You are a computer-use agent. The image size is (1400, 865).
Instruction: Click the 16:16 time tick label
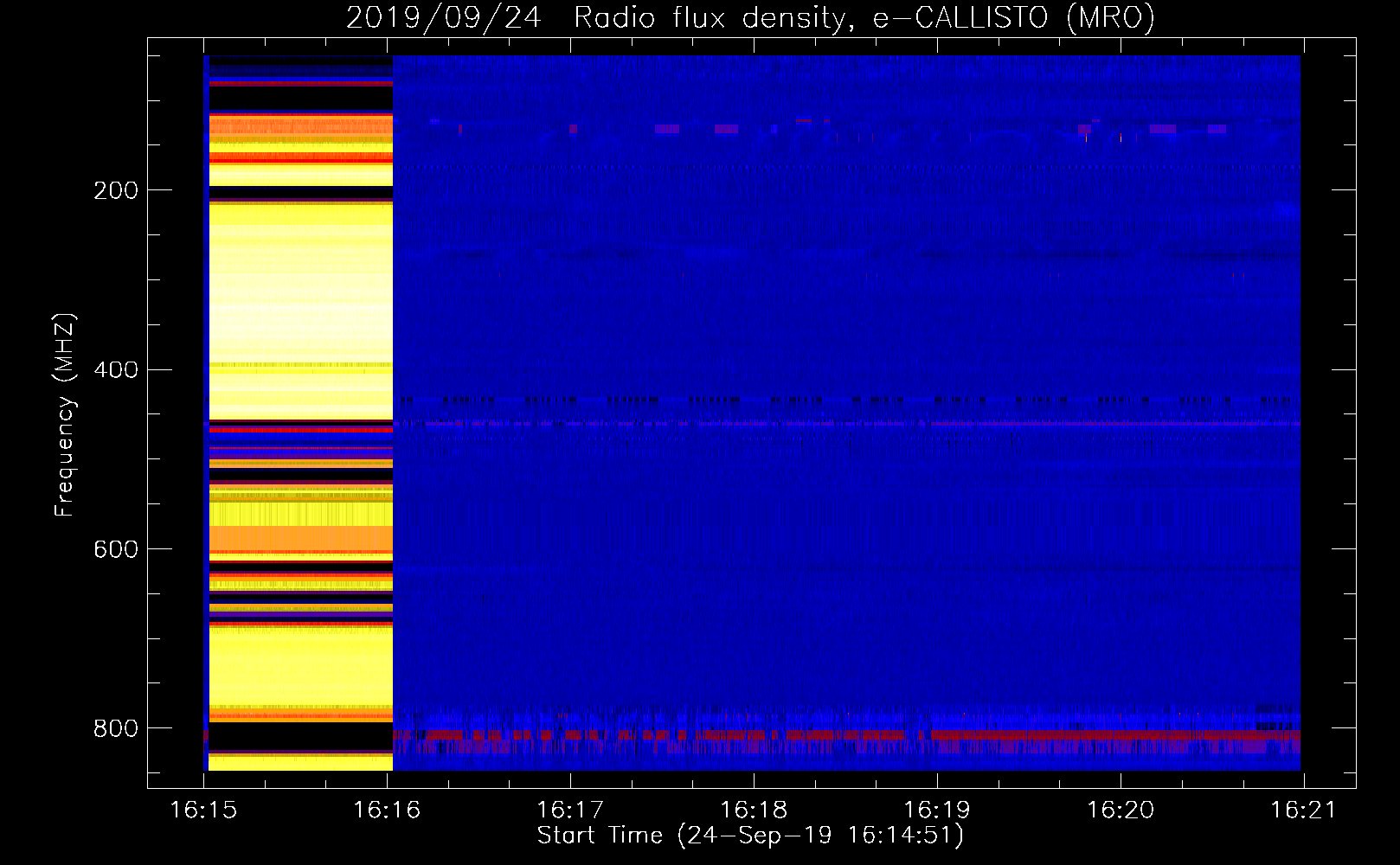point(387,810)
